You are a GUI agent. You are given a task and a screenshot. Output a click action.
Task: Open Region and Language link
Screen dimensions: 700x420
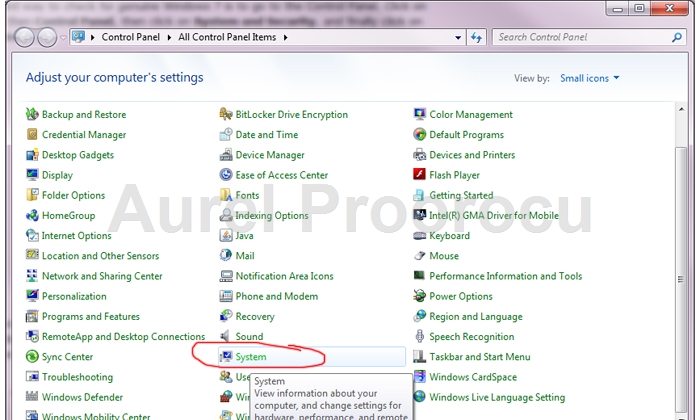pyautogui.click(x=476, y=316)
